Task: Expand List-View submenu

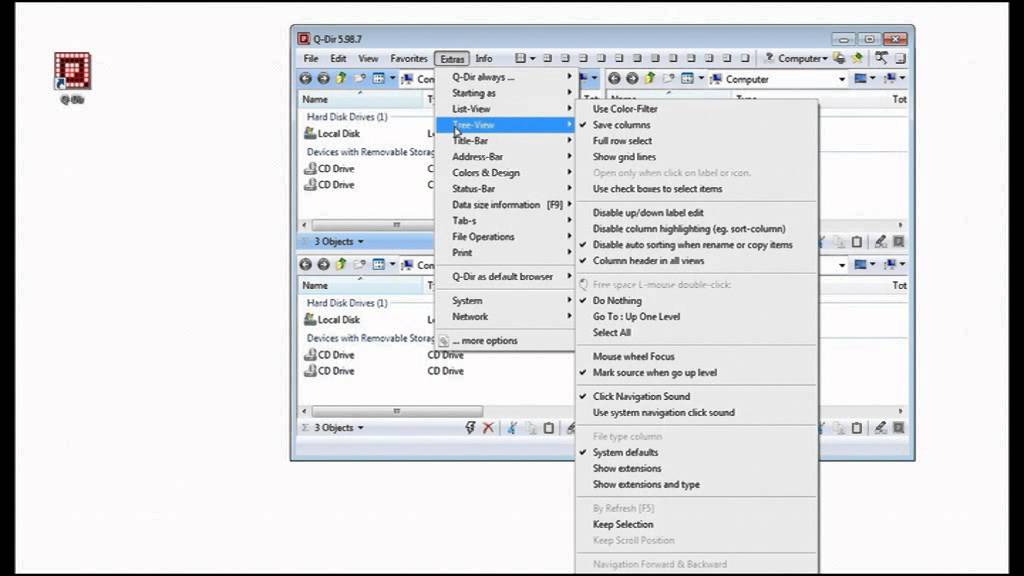Action: tap(505, 109)
